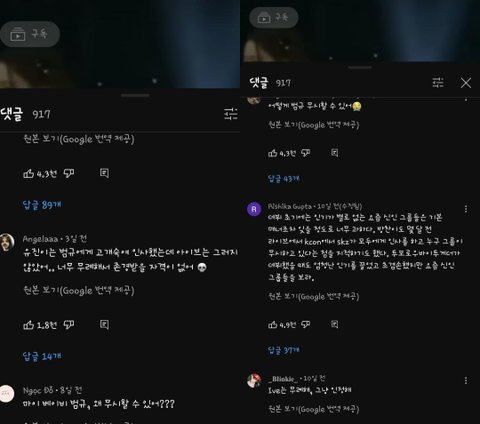Show original text under _Blinkie_ comment

click(x=314, y=409)
